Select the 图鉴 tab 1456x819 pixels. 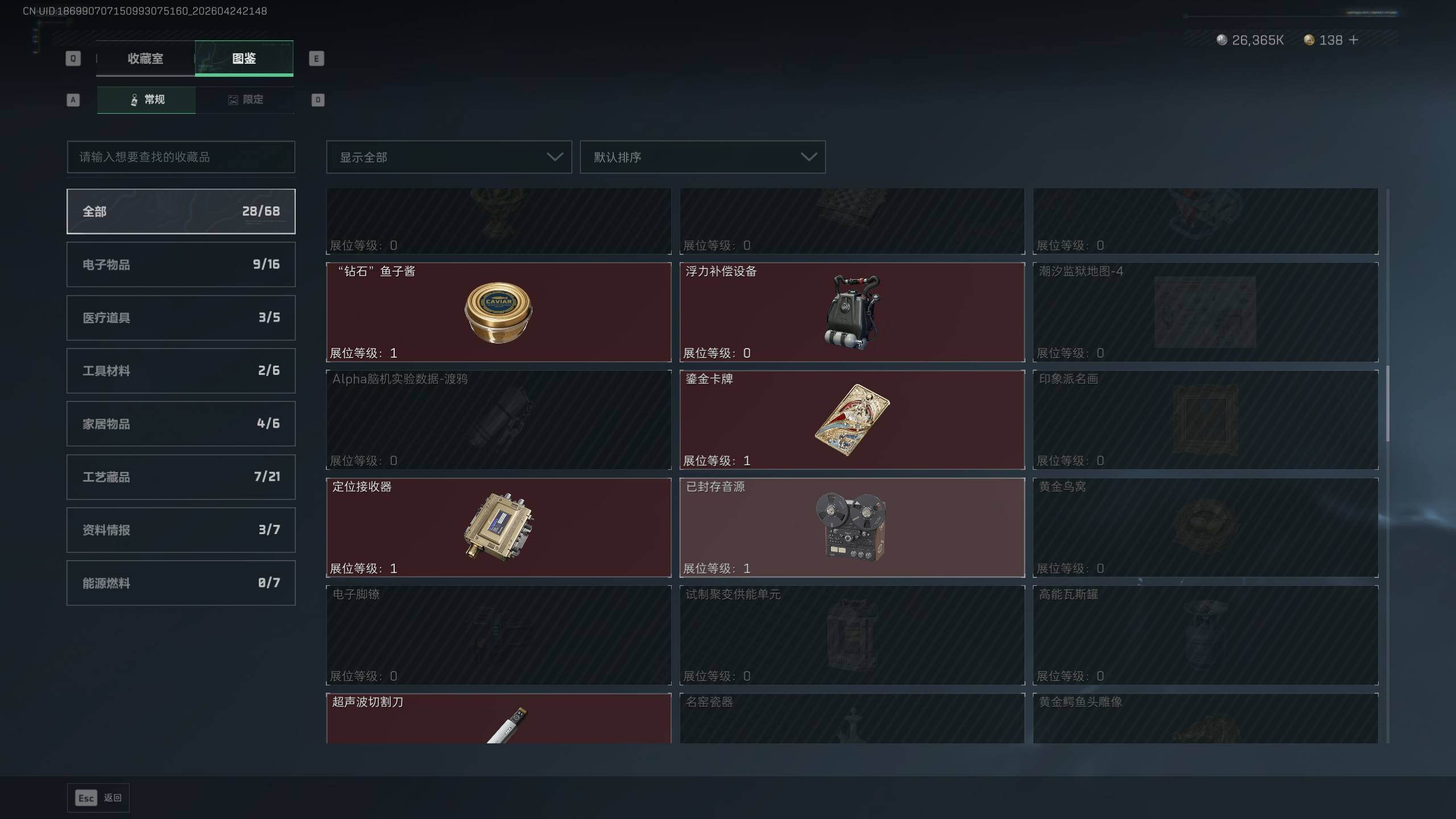coord(244,58)
